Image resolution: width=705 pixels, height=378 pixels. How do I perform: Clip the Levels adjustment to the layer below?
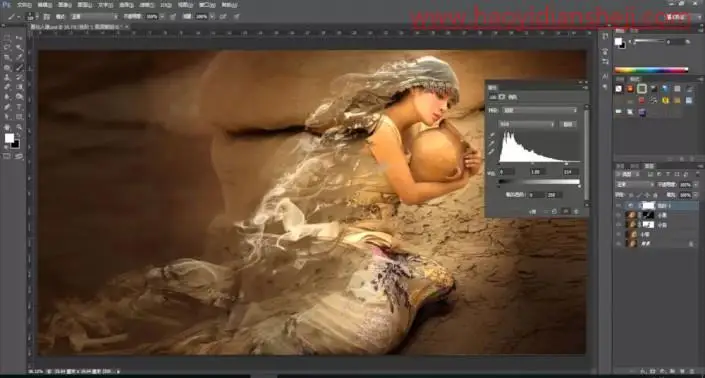(532, 212)
